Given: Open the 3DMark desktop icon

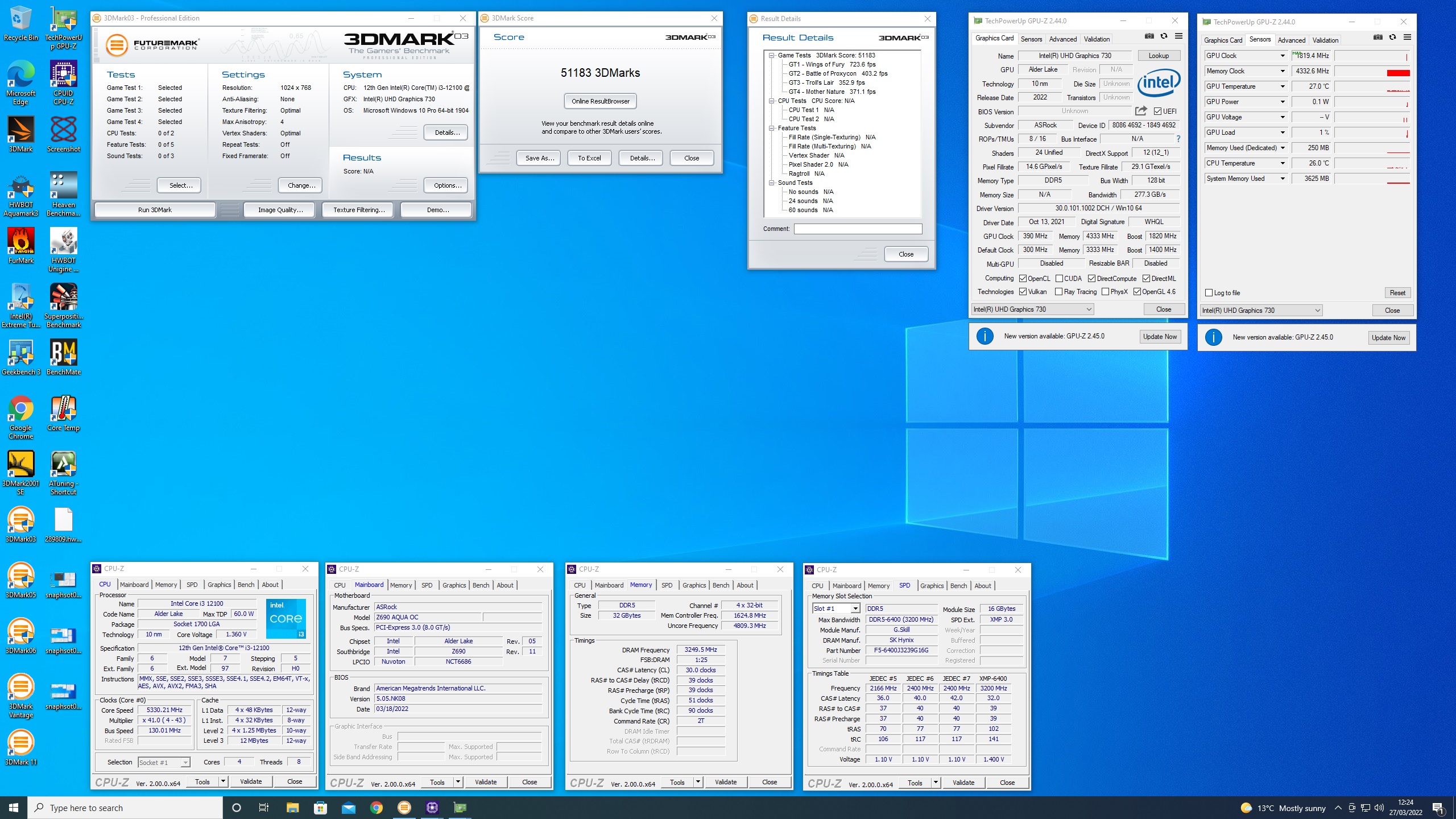Looking at the screenshot, I should click(x=20, y=134).
